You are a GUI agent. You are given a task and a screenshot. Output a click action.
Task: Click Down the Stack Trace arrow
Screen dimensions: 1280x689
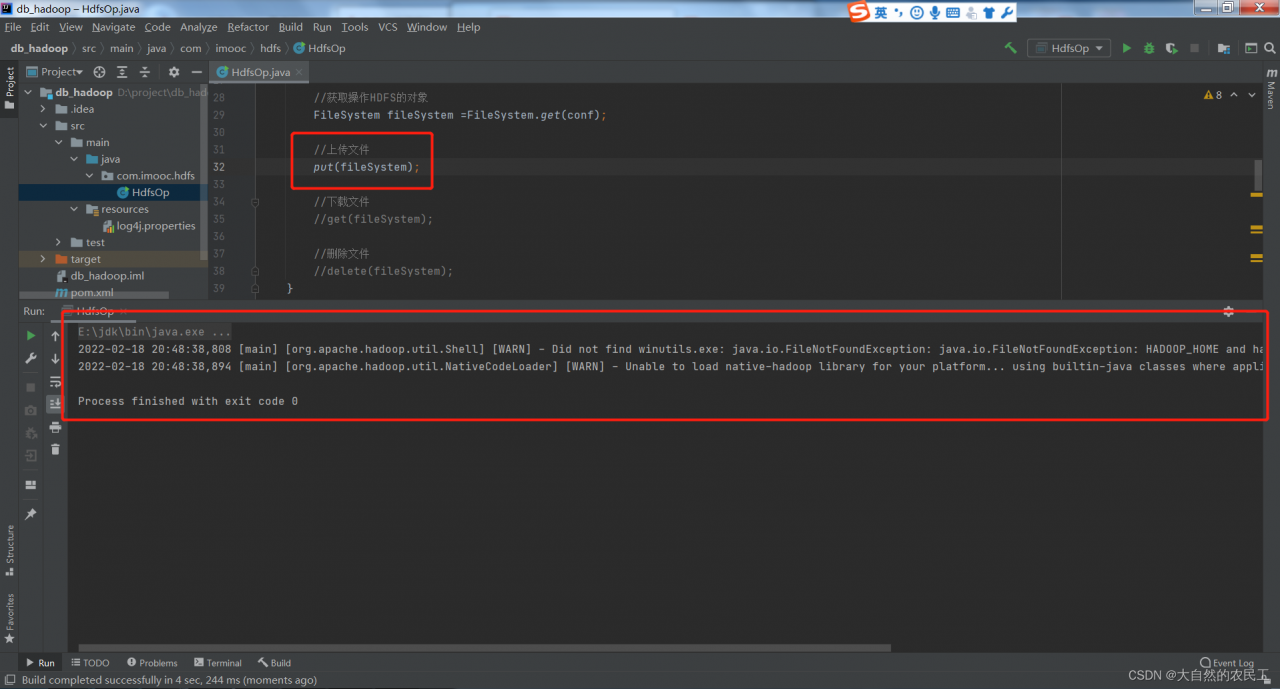(x=55, y=358)
